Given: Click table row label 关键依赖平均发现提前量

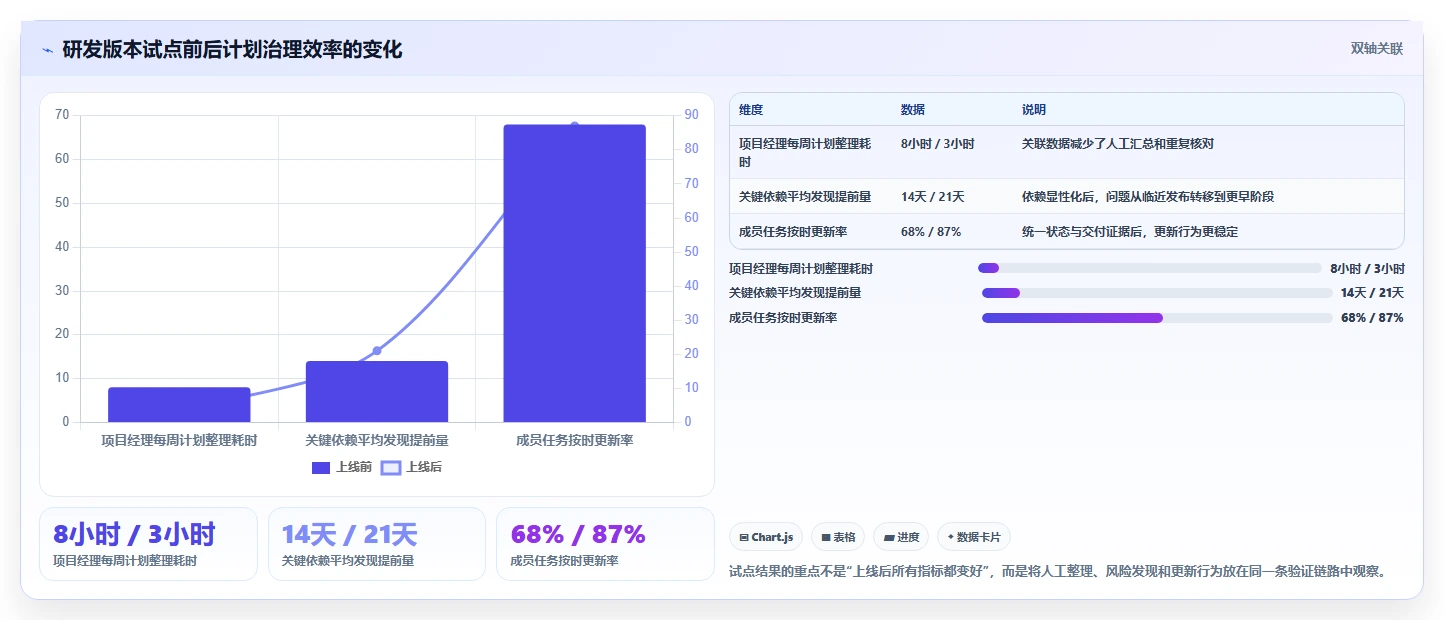Looking at the screenshot, I should point(805,197).
